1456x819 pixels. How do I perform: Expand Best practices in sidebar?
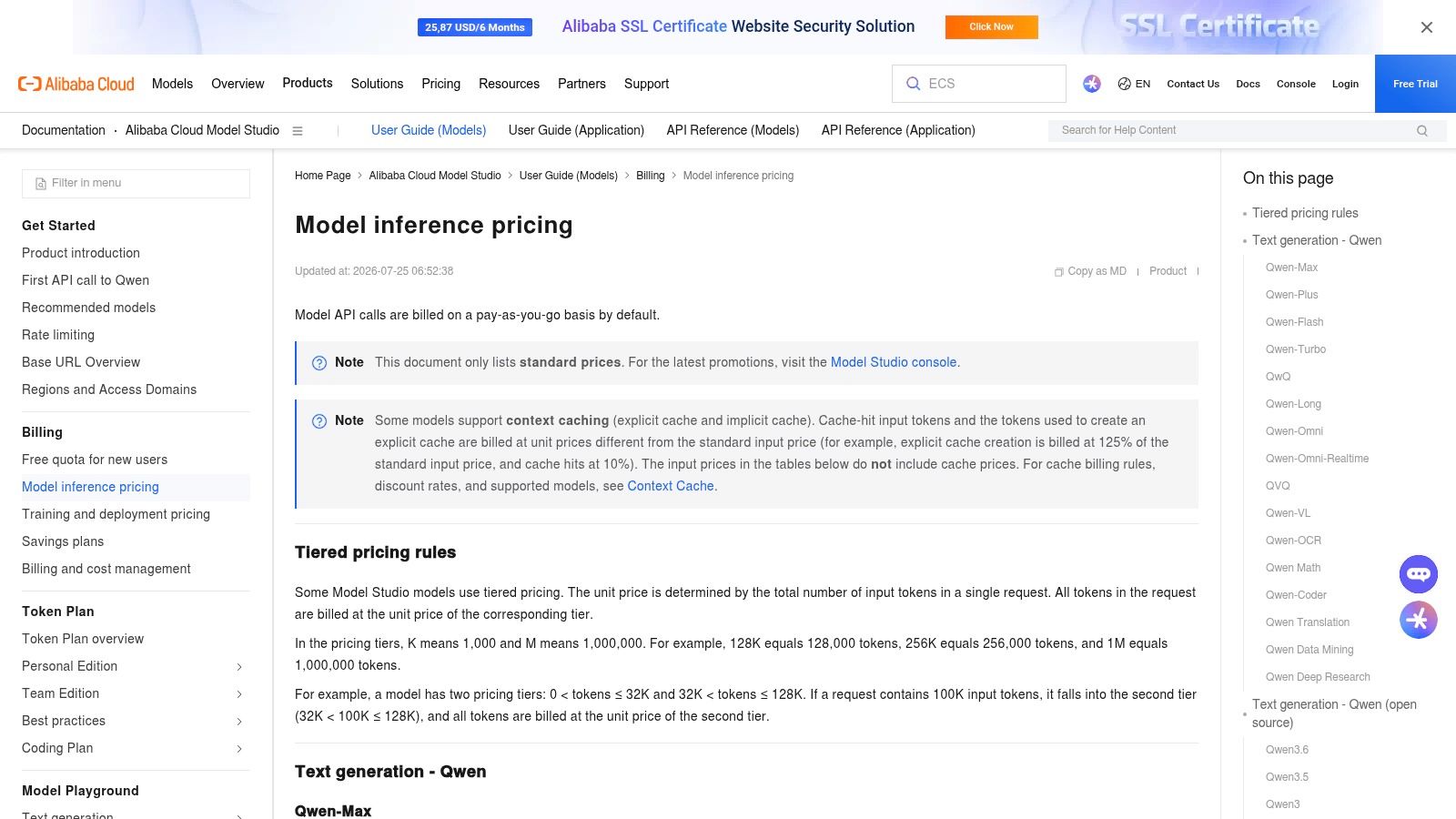pos(239,722)
